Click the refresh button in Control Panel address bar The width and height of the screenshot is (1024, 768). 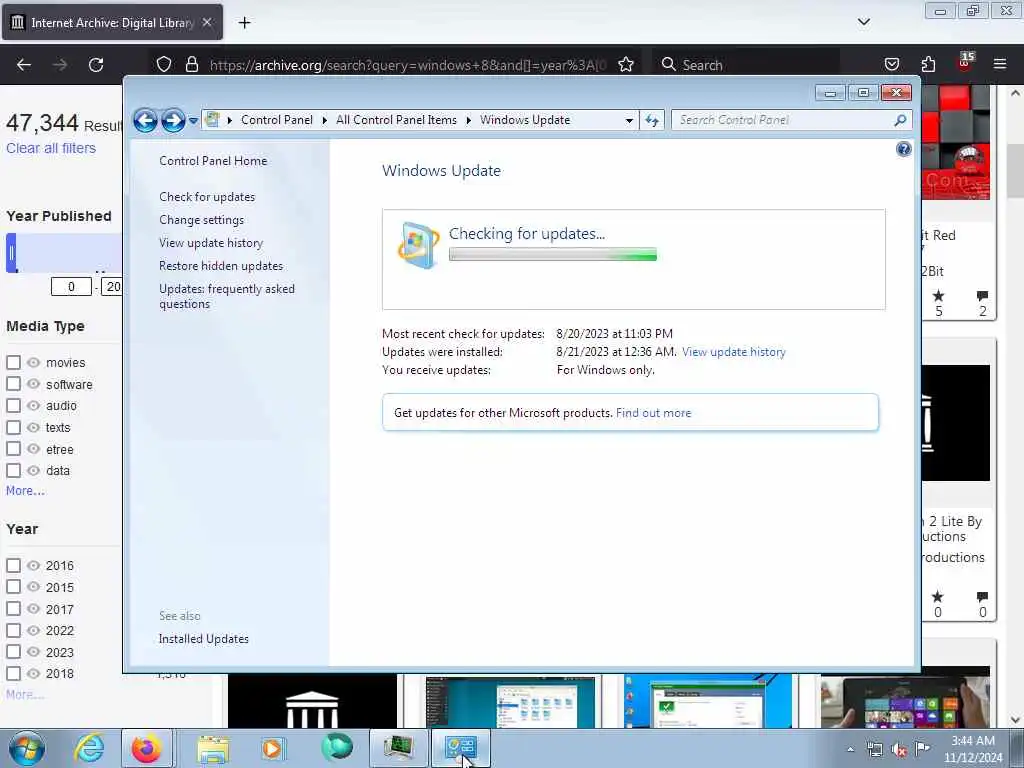point(652,120)
